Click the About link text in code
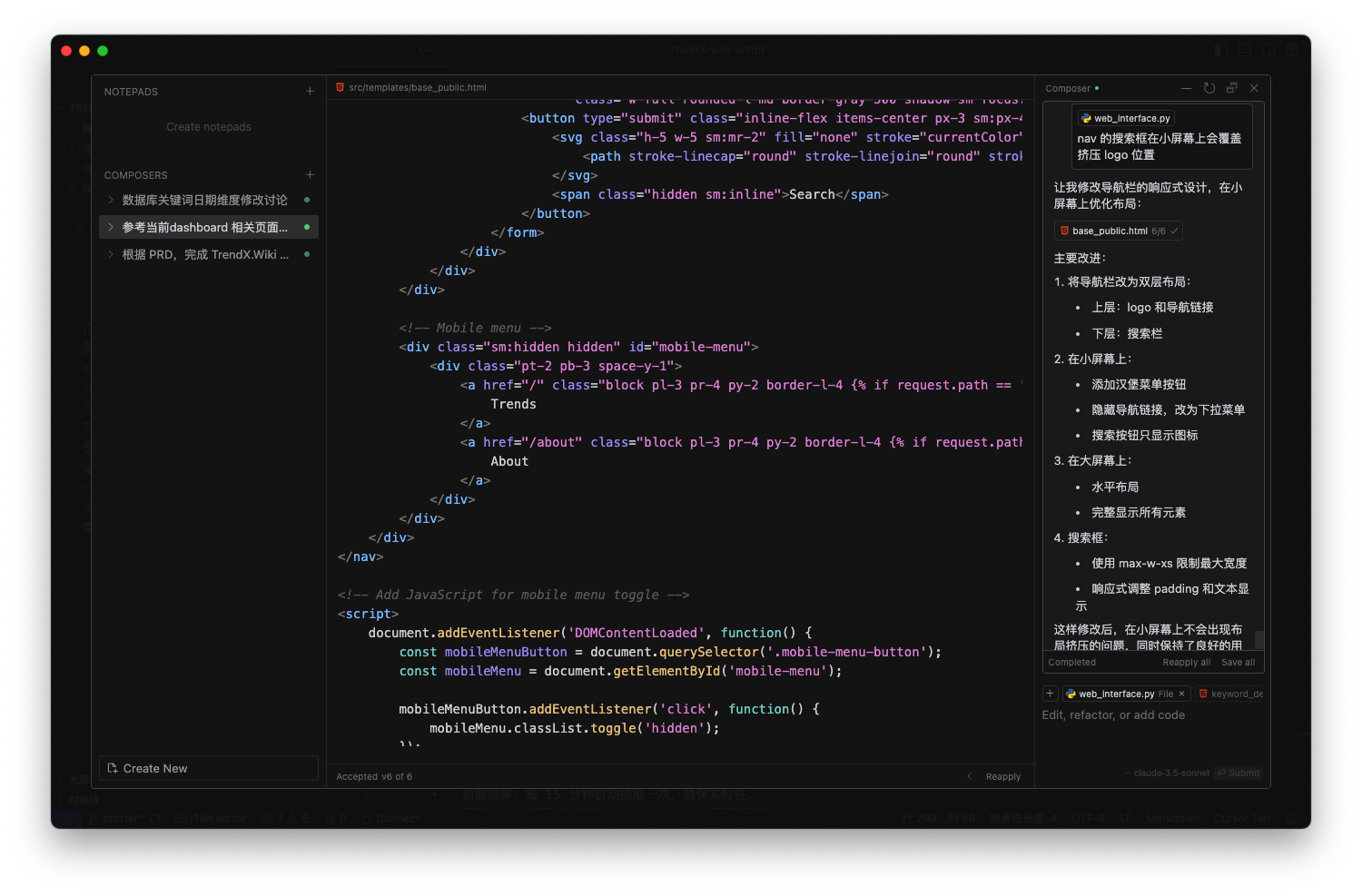The image size is (1362, 896). (x=509, y=461)
